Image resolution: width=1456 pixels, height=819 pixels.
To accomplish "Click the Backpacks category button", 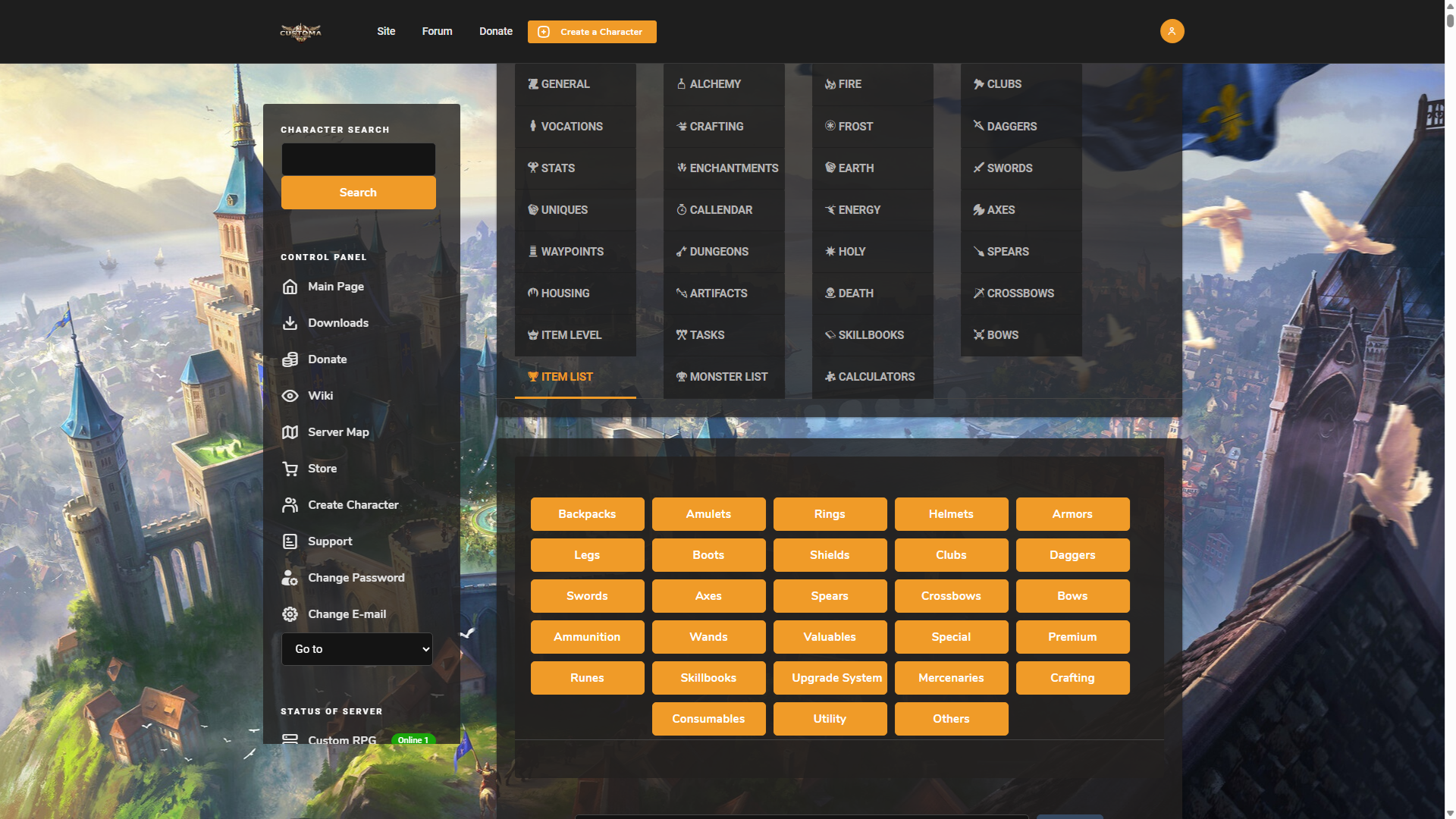I will 588,514.
